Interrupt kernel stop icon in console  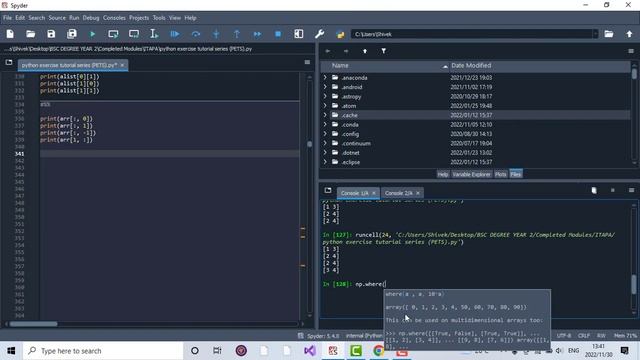point(613,191)
